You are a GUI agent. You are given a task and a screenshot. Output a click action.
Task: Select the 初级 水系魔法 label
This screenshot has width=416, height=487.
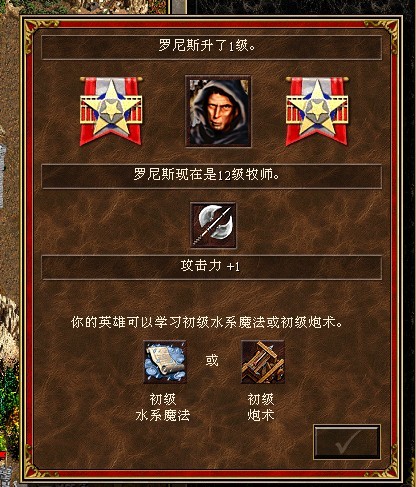[x=163, y=407]
